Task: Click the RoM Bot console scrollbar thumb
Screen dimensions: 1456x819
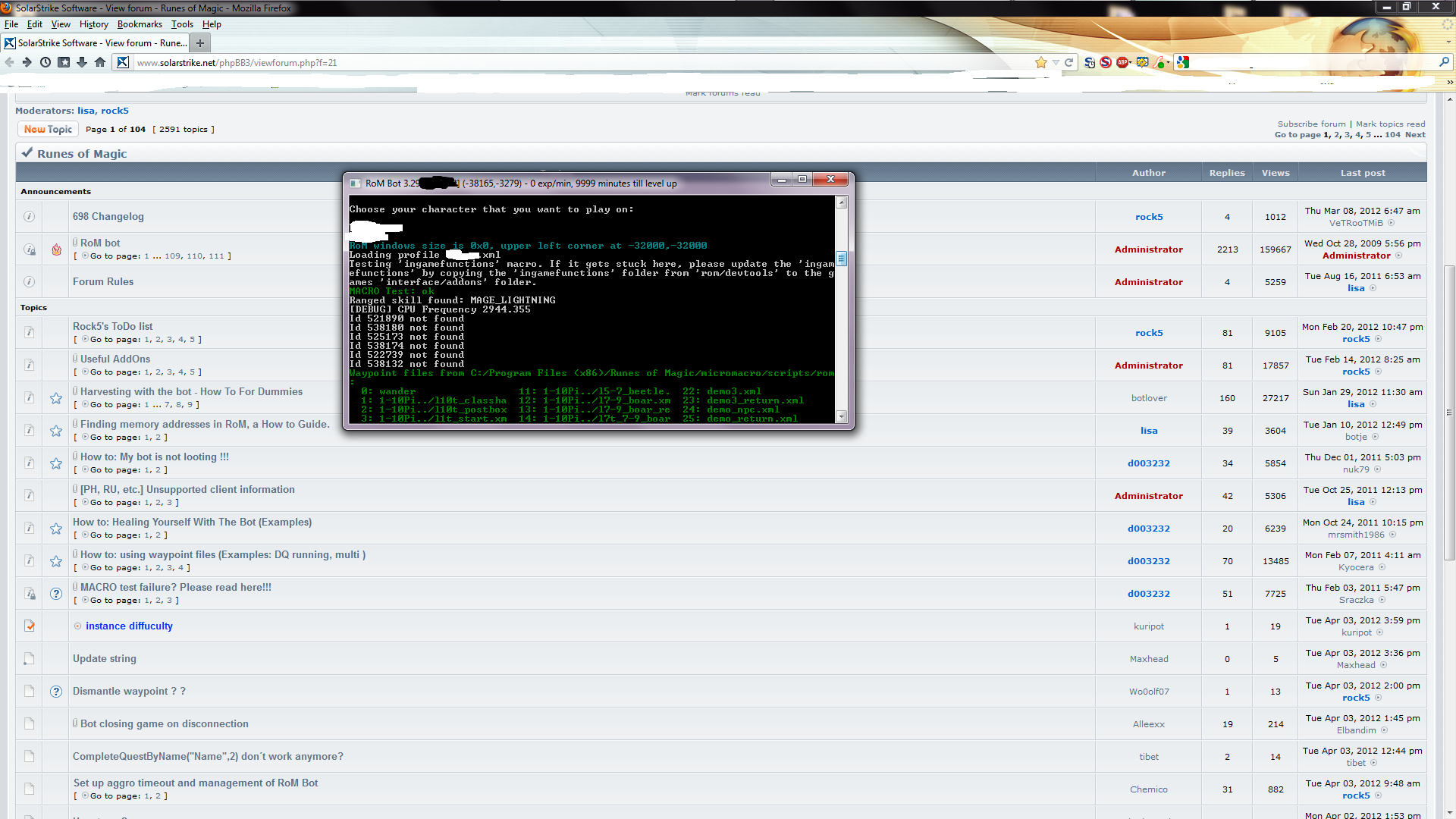Action: pos(841,259)
